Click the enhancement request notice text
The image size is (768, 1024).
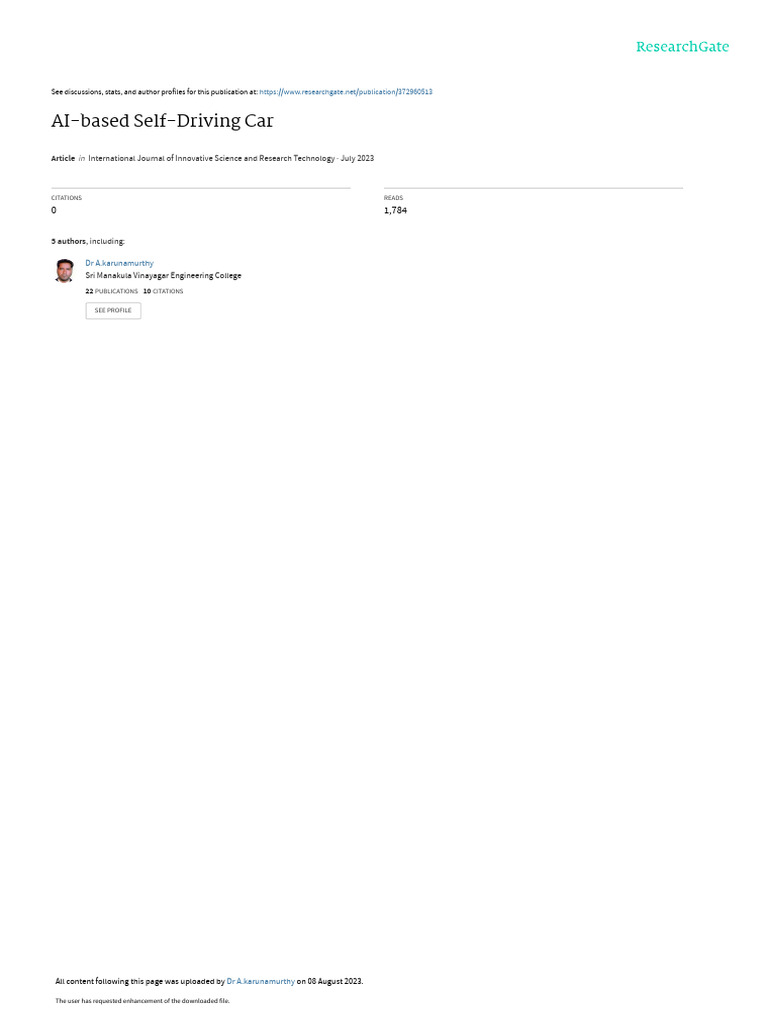click(142, 1000)
